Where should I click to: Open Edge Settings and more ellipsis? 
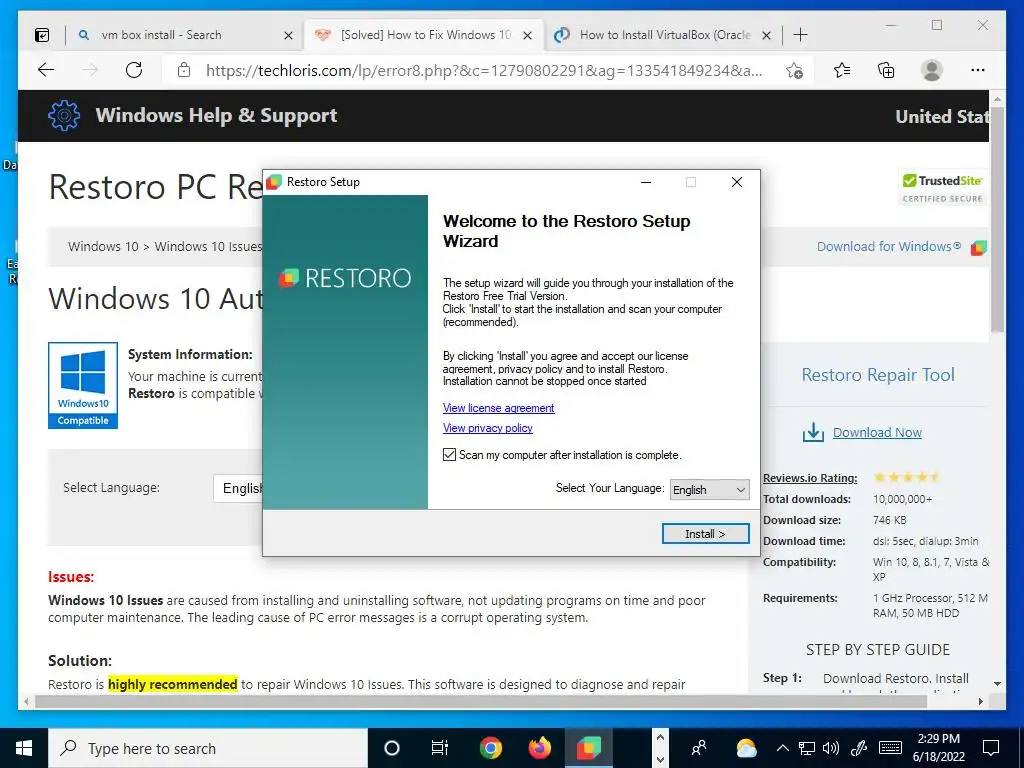click(x=978, y=70)
